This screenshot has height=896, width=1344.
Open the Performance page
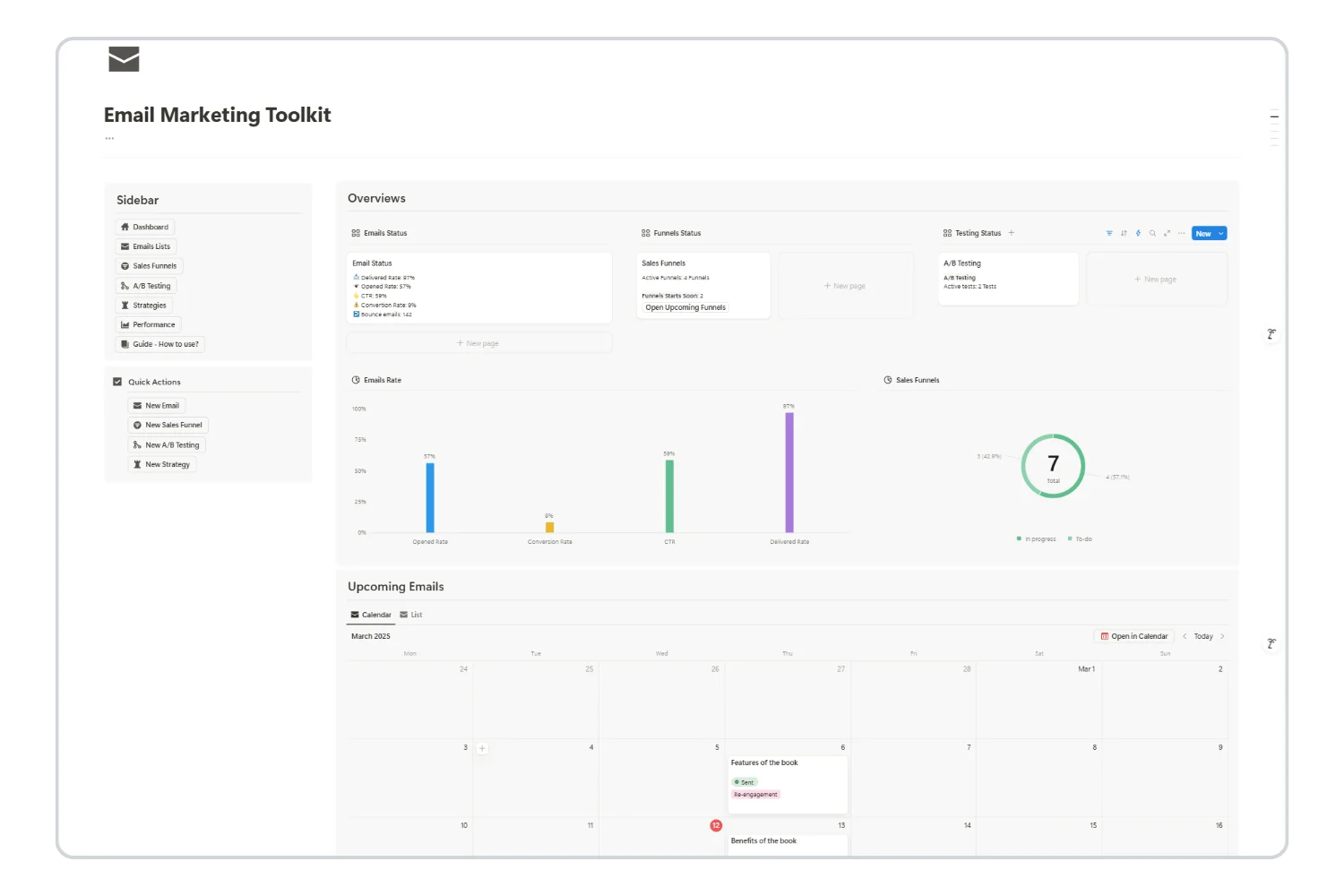tap(148, 323)
